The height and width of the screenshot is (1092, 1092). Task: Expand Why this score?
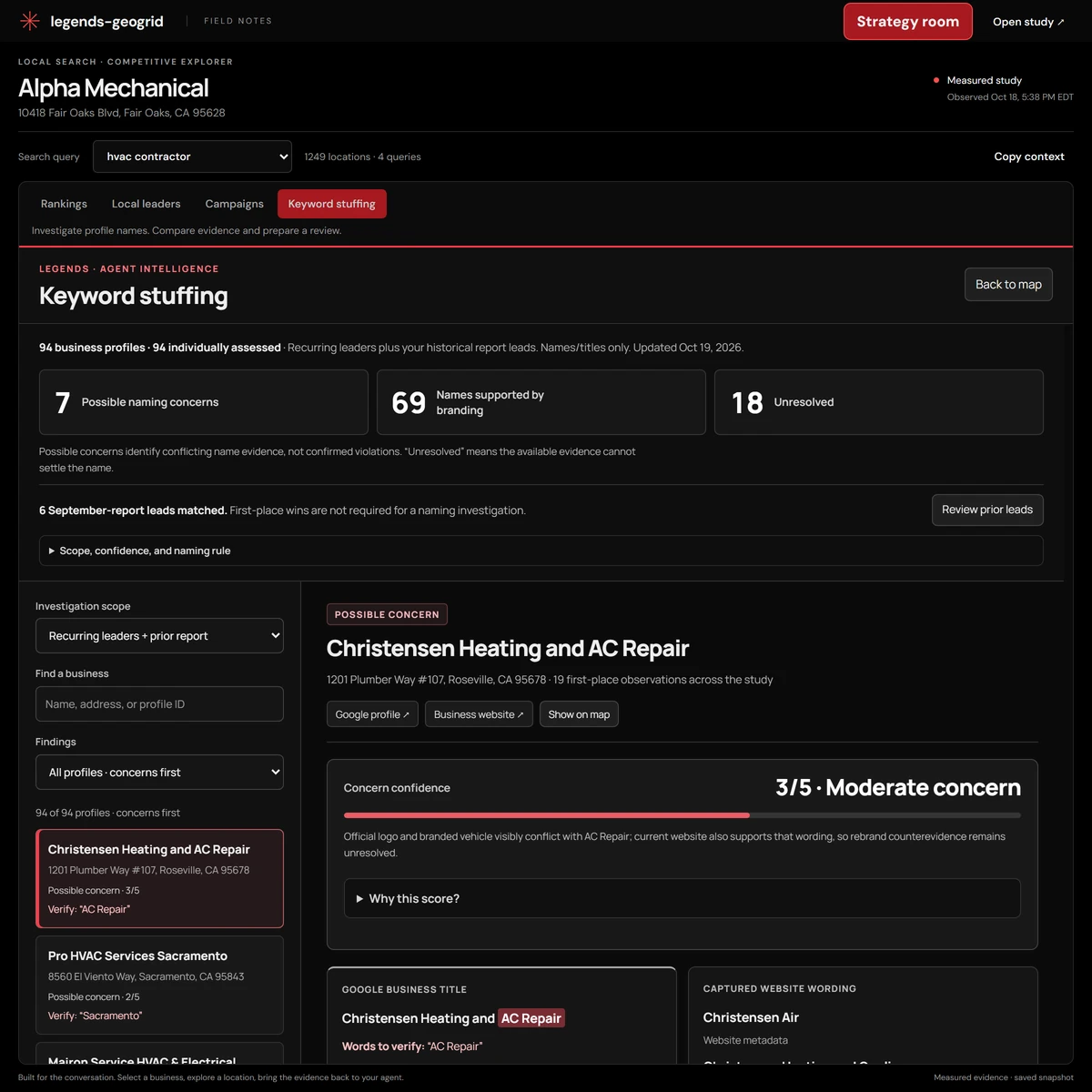(x=682, y=898)
